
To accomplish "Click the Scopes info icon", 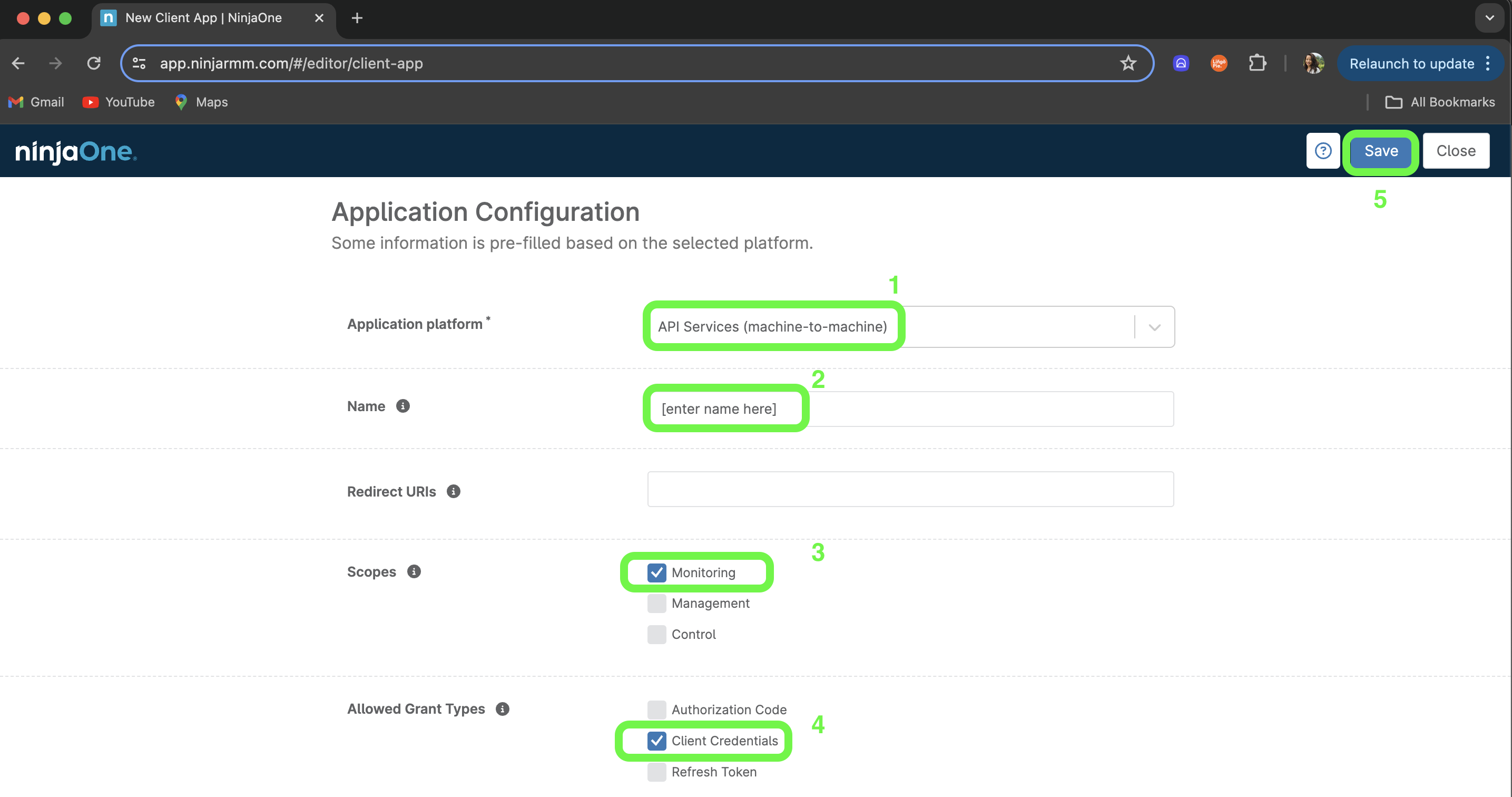I will tap(414, 571).
